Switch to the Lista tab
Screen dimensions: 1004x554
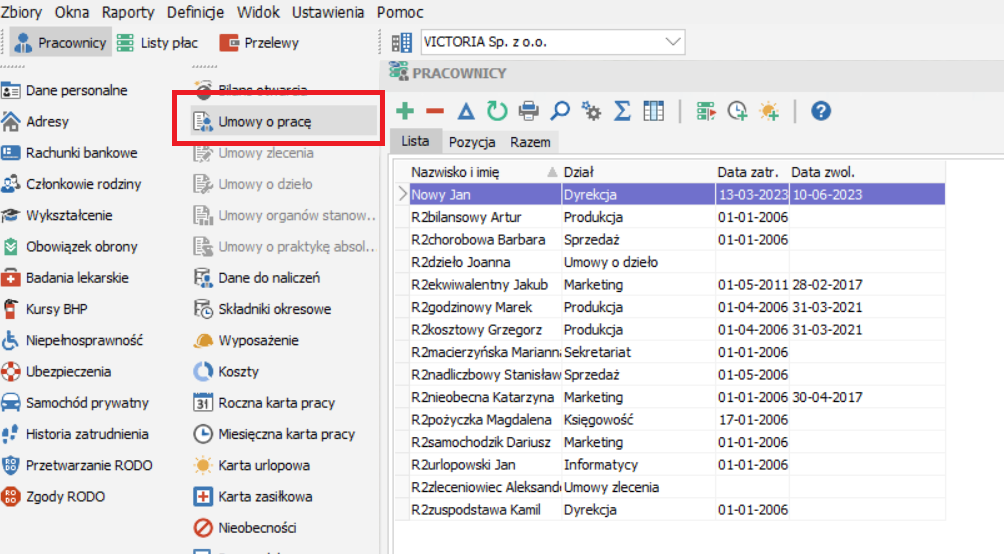415,142
